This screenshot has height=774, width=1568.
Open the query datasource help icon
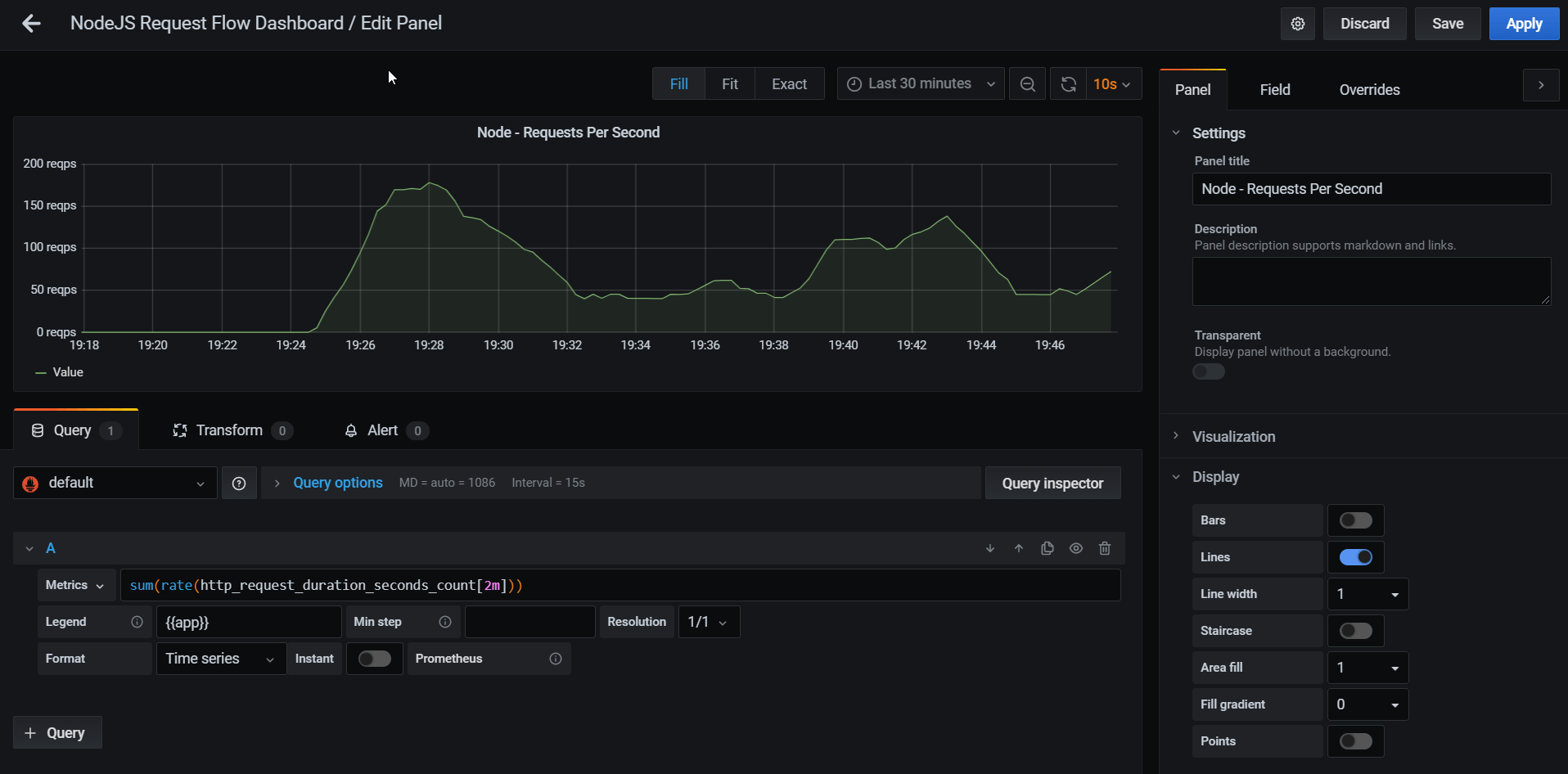239,483
